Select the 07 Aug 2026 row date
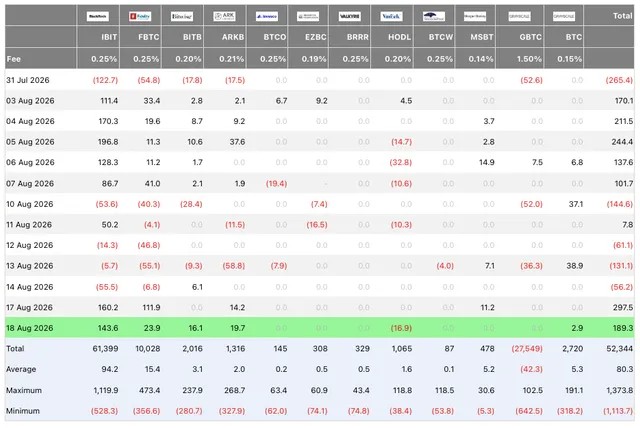 click(x=30, y=184)
